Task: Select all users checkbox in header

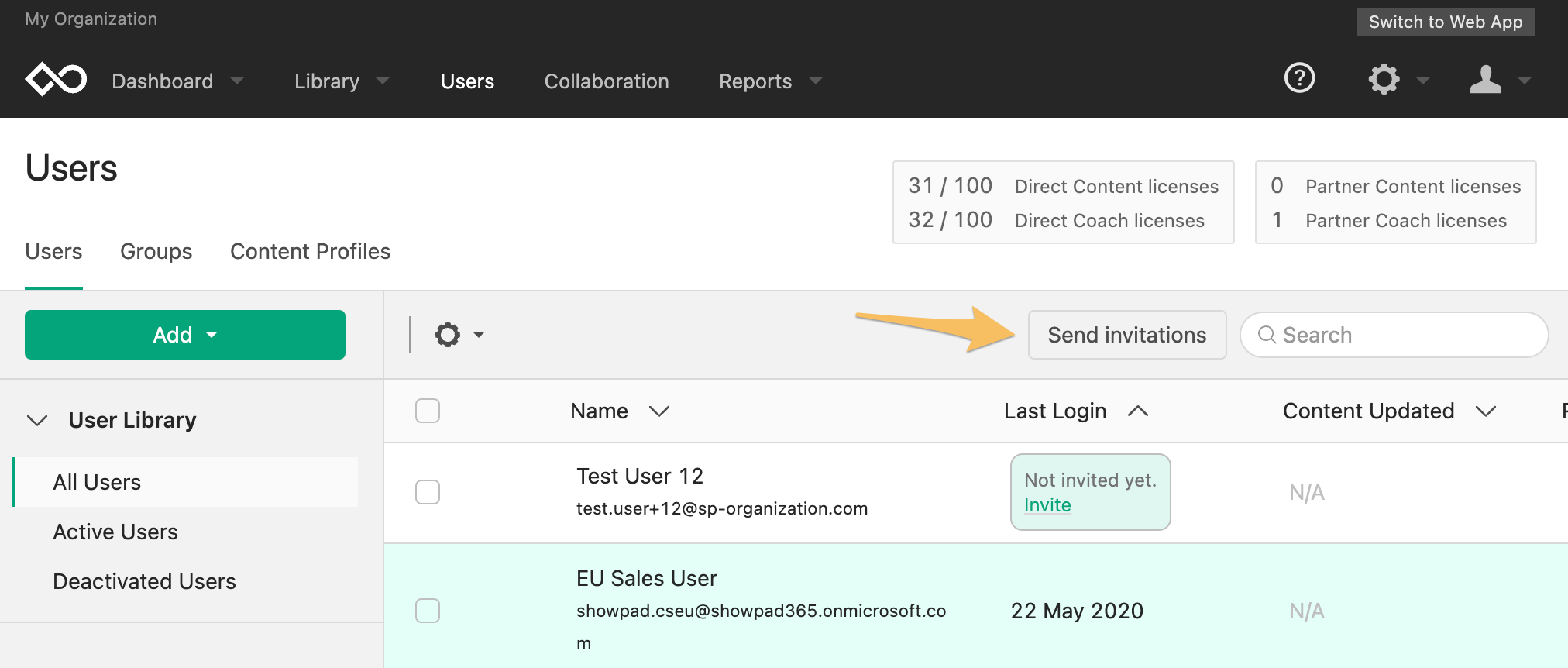Action: click(428, 411)
